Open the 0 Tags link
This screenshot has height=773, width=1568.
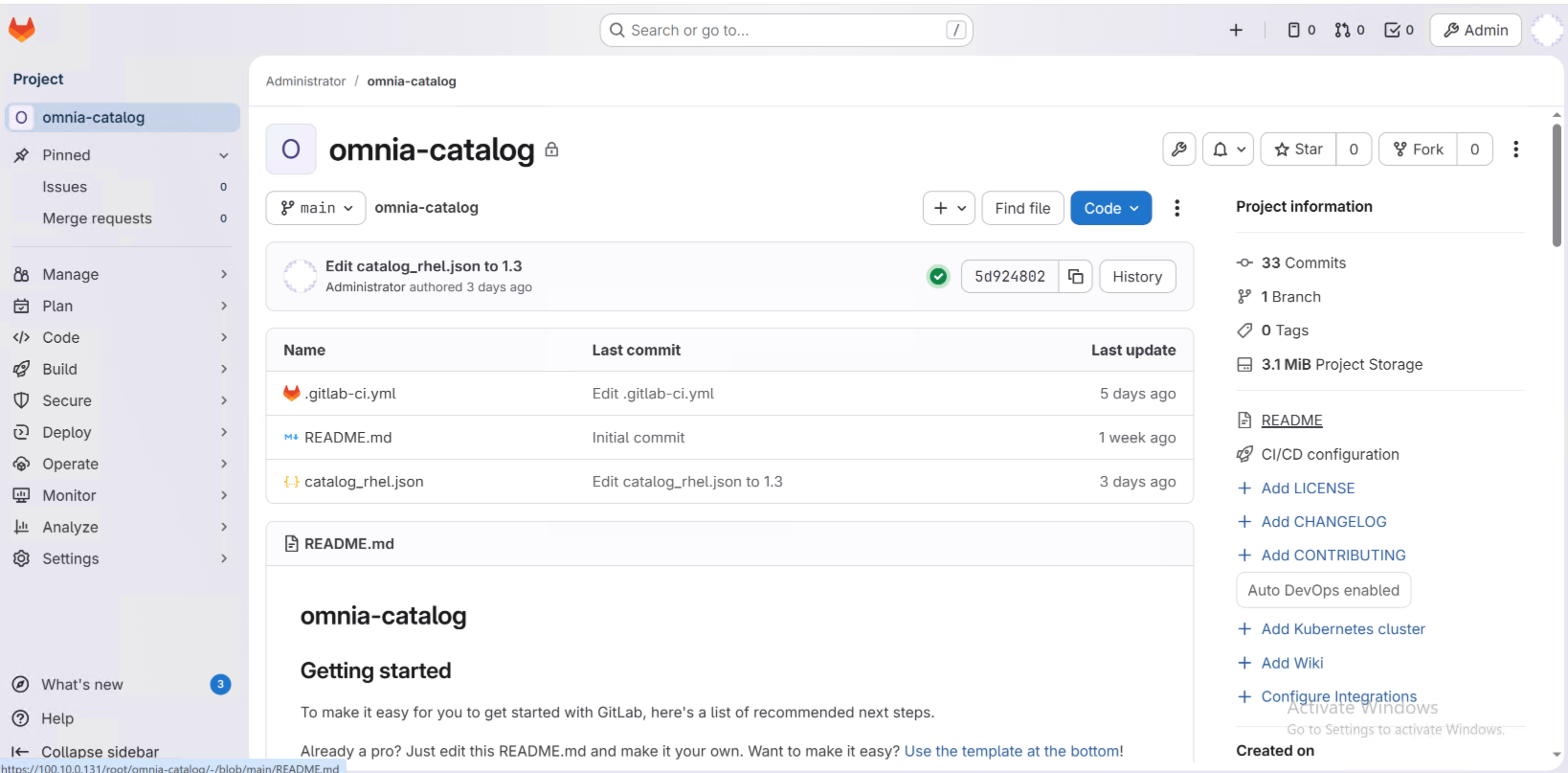pos(1284,331)
